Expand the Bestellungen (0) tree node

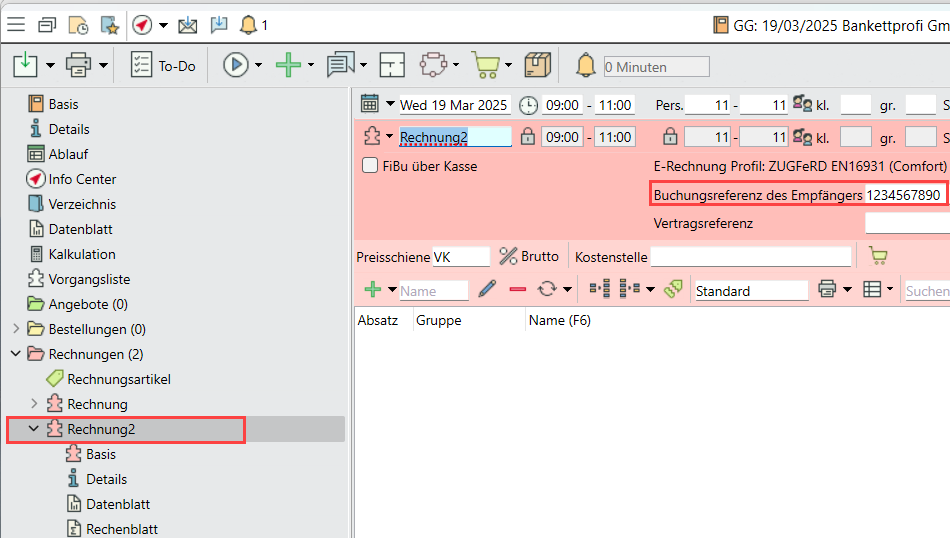coord(16,329)
